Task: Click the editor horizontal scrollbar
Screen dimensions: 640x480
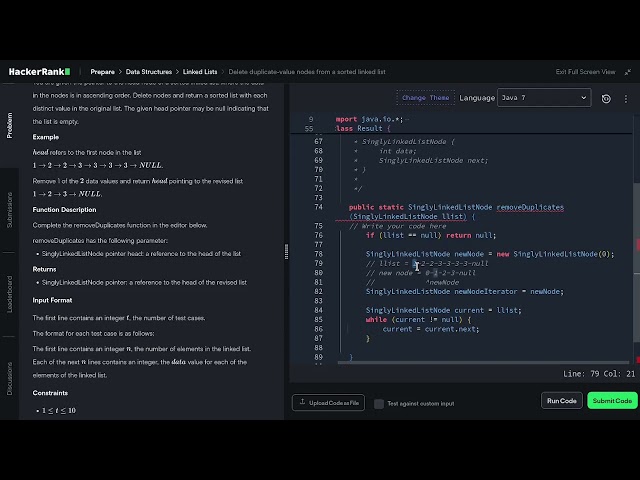Action: pyautogui.click(x=483, y=362)
